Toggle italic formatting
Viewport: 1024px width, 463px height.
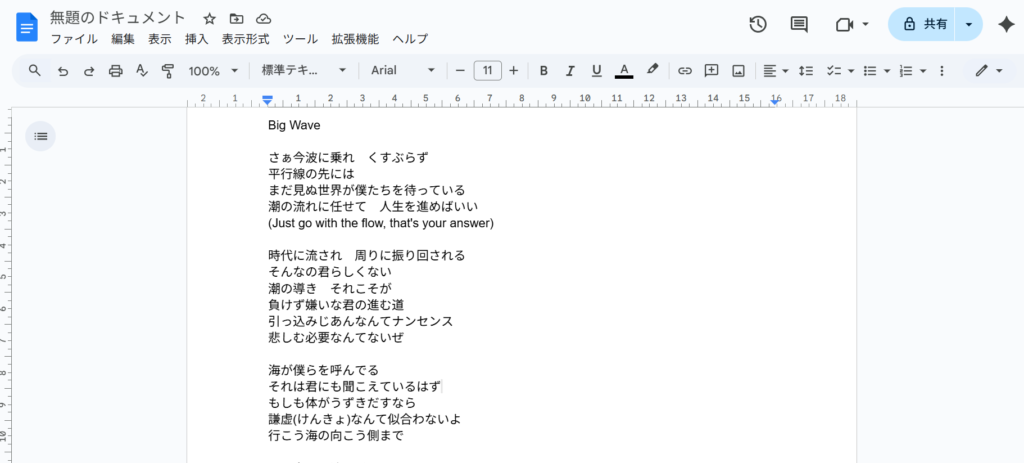click(x=570, y=71)
